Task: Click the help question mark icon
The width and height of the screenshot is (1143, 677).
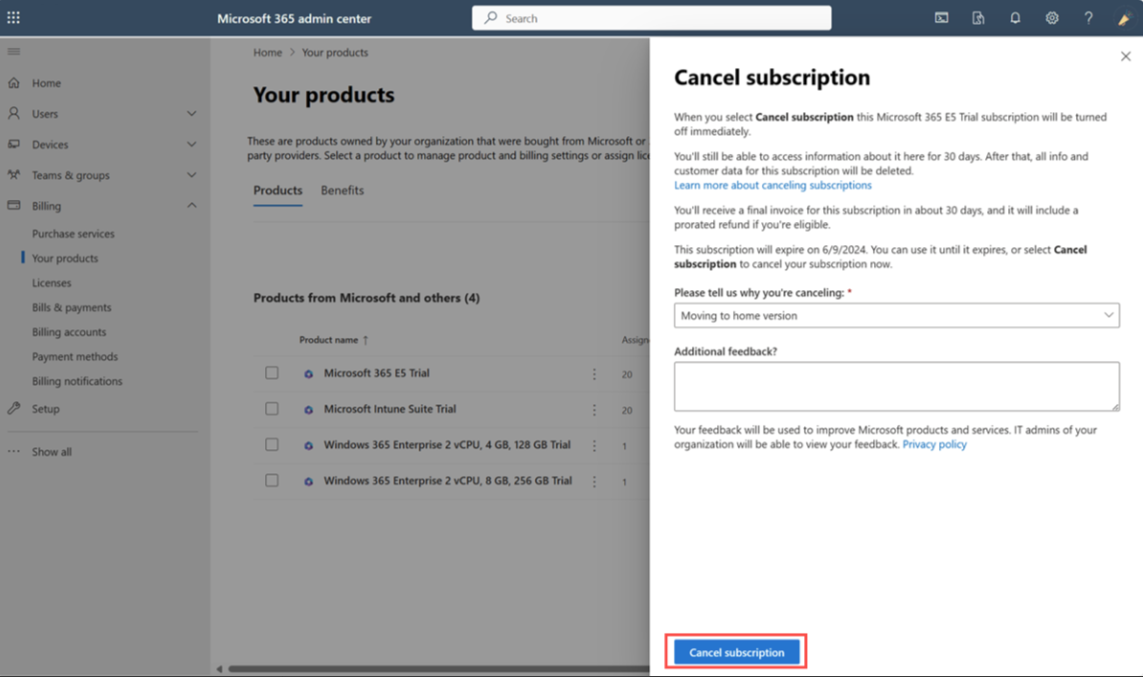Action: point(1088,17)
